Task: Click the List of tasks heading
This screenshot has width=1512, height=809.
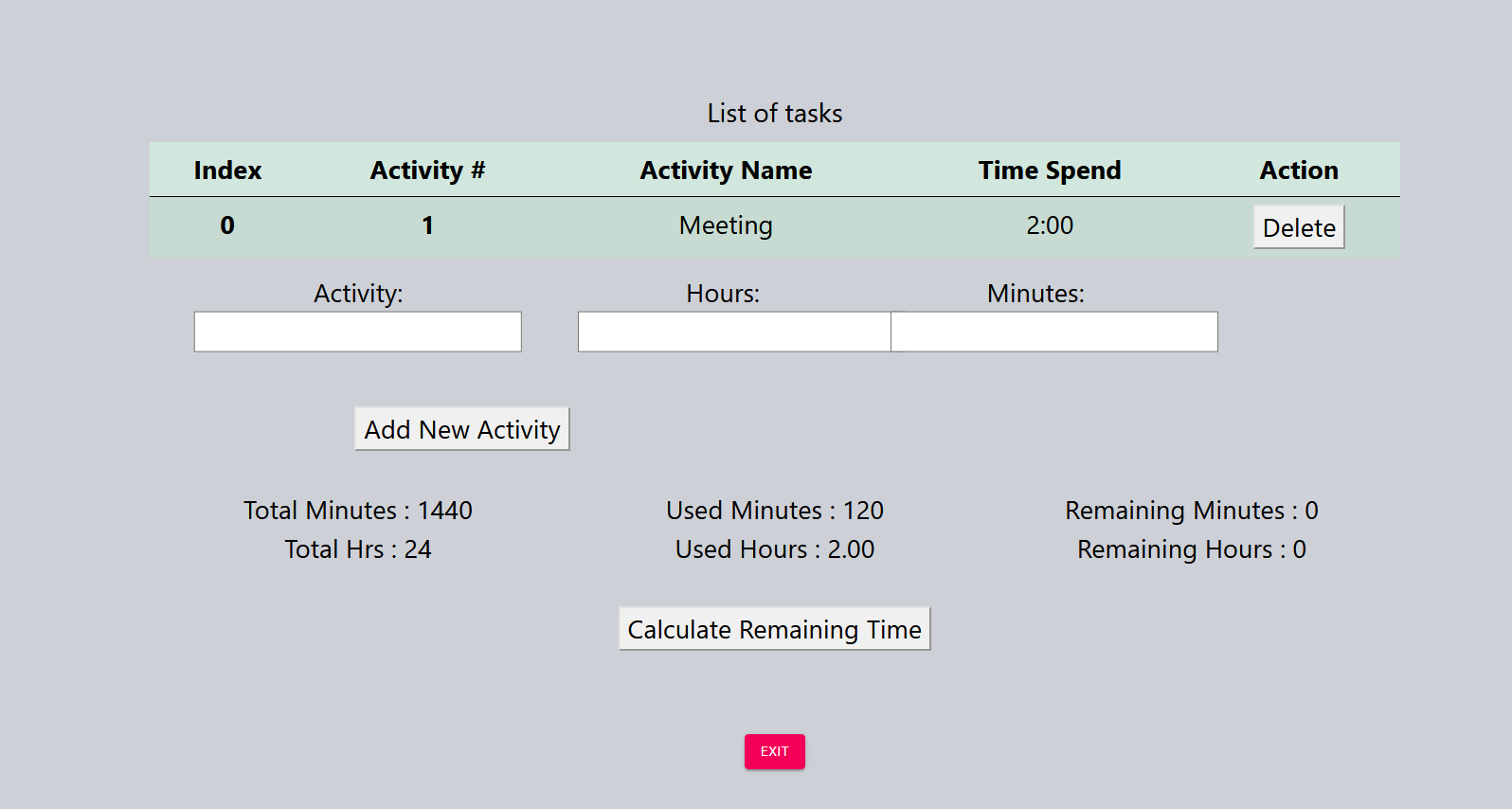Action: coord(774,114)
